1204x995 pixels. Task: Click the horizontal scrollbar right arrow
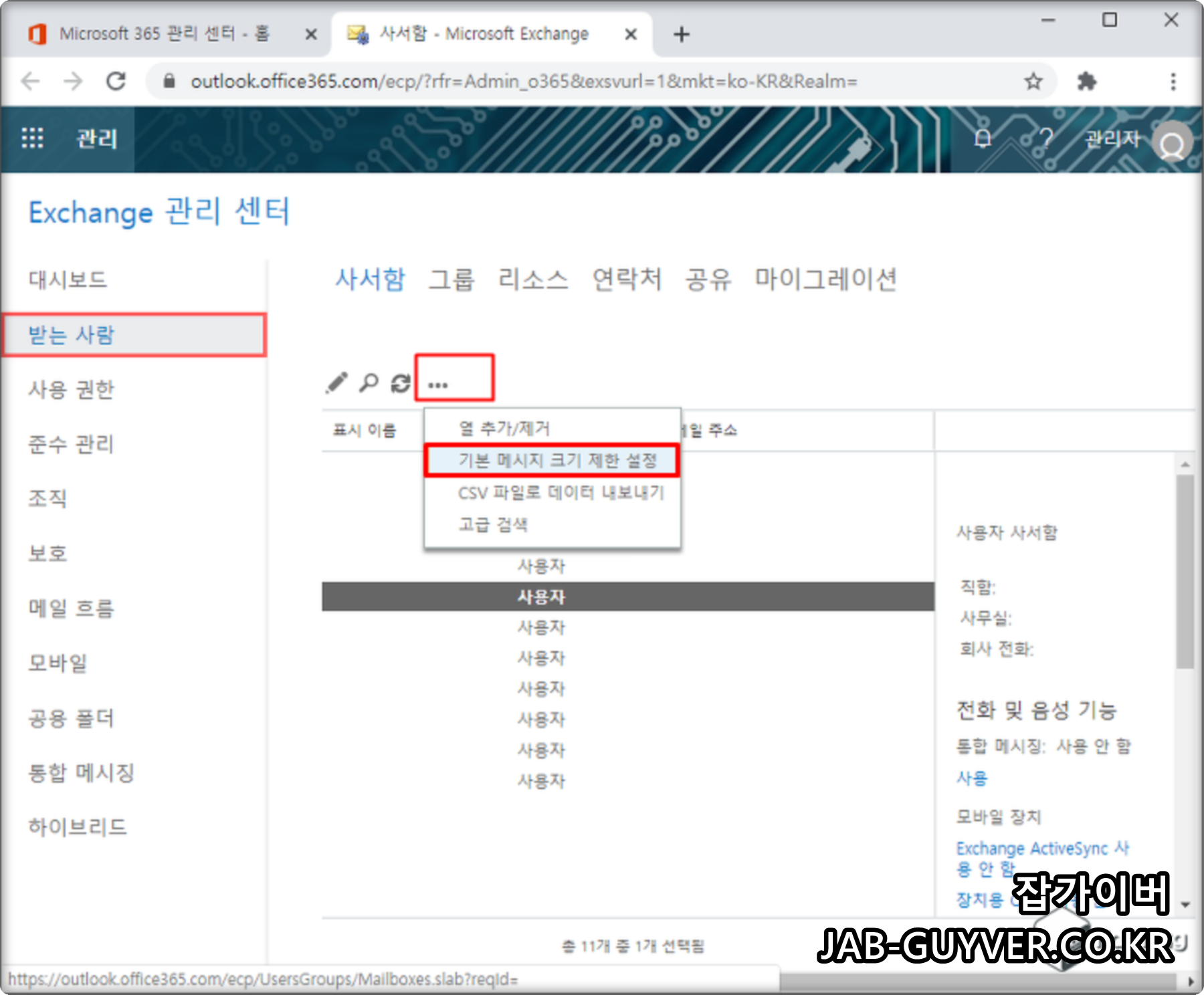point(1191,981)
